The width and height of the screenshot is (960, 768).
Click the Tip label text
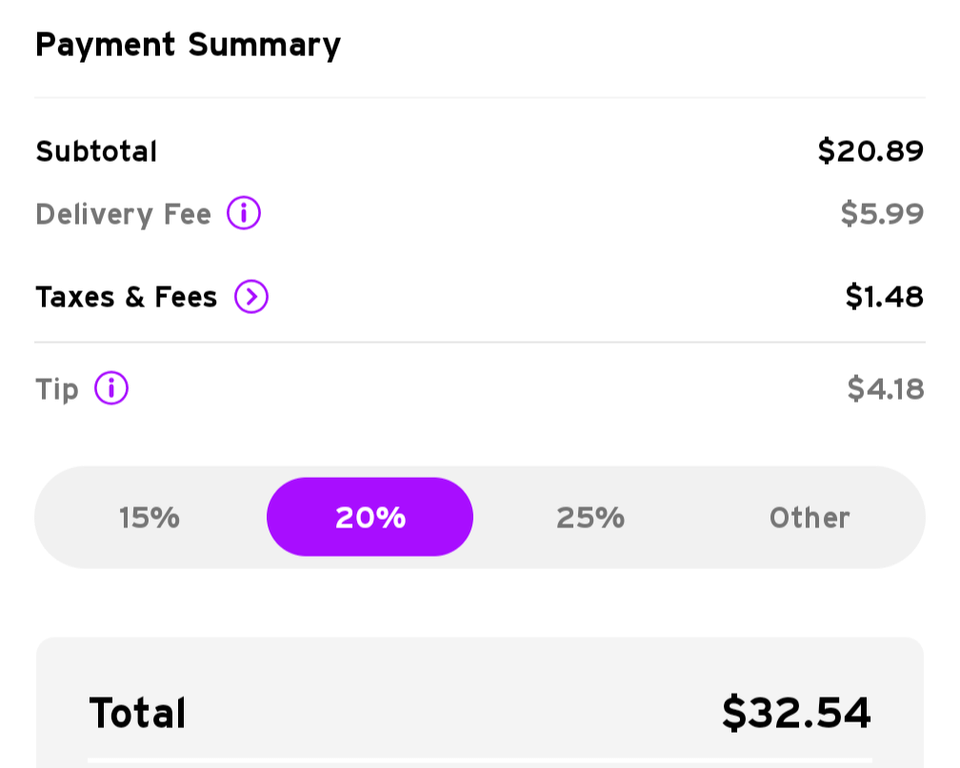pyautogui.click(x=57, y=389)
